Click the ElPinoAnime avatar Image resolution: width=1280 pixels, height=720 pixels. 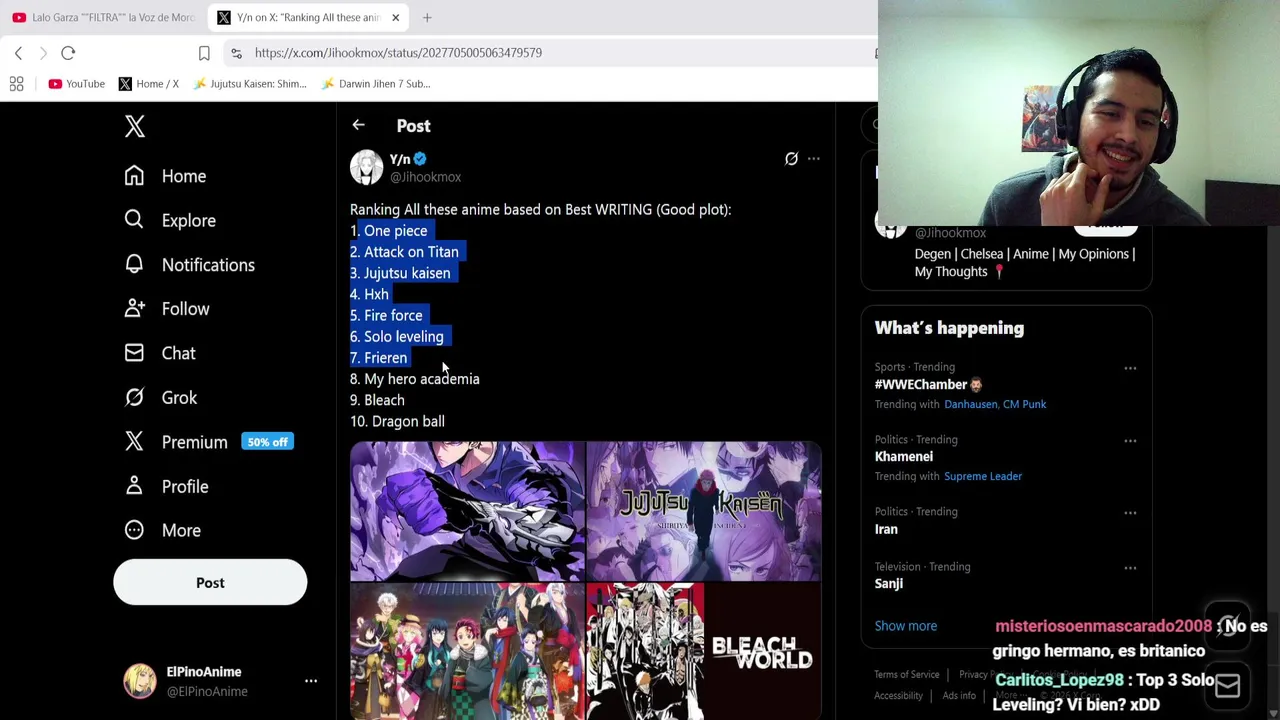click(140, 681)
